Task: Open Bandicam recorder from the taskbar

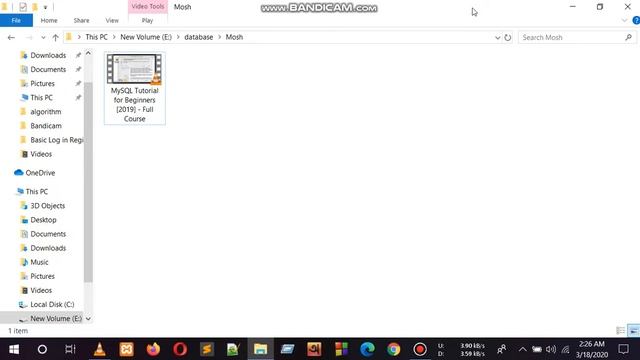Action: [420, 349]
